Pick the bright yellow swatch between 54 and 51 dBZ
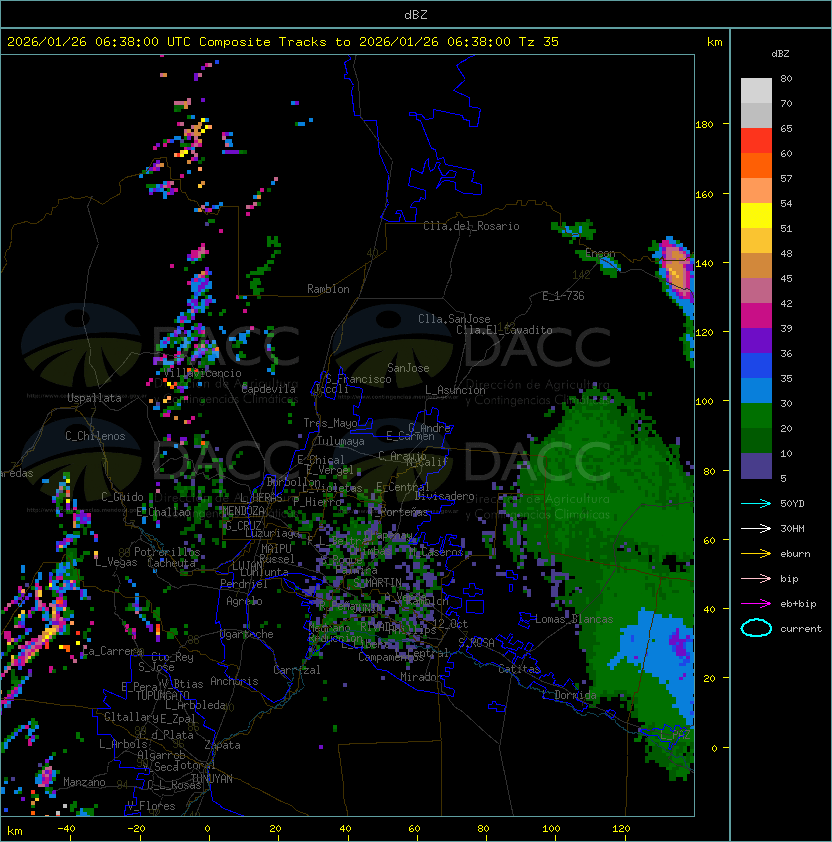 (756, 216)
